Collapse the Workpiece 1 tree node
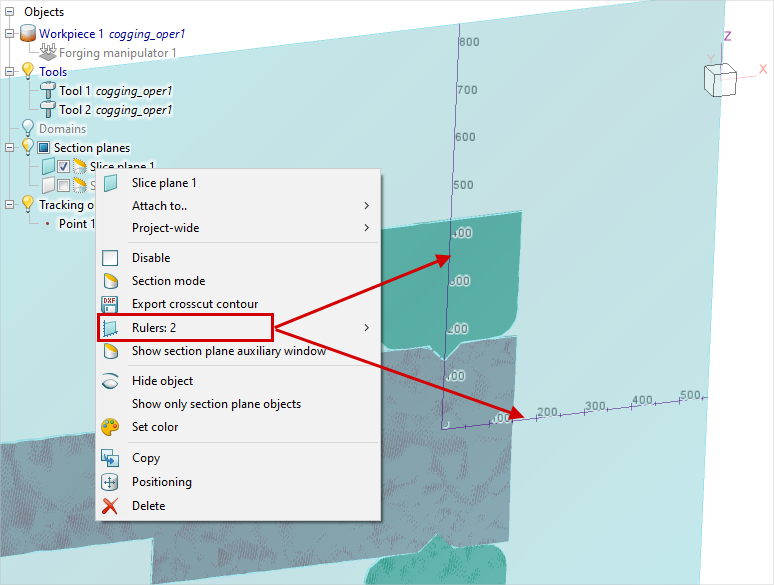774x585 pixels. click(10, 34)
